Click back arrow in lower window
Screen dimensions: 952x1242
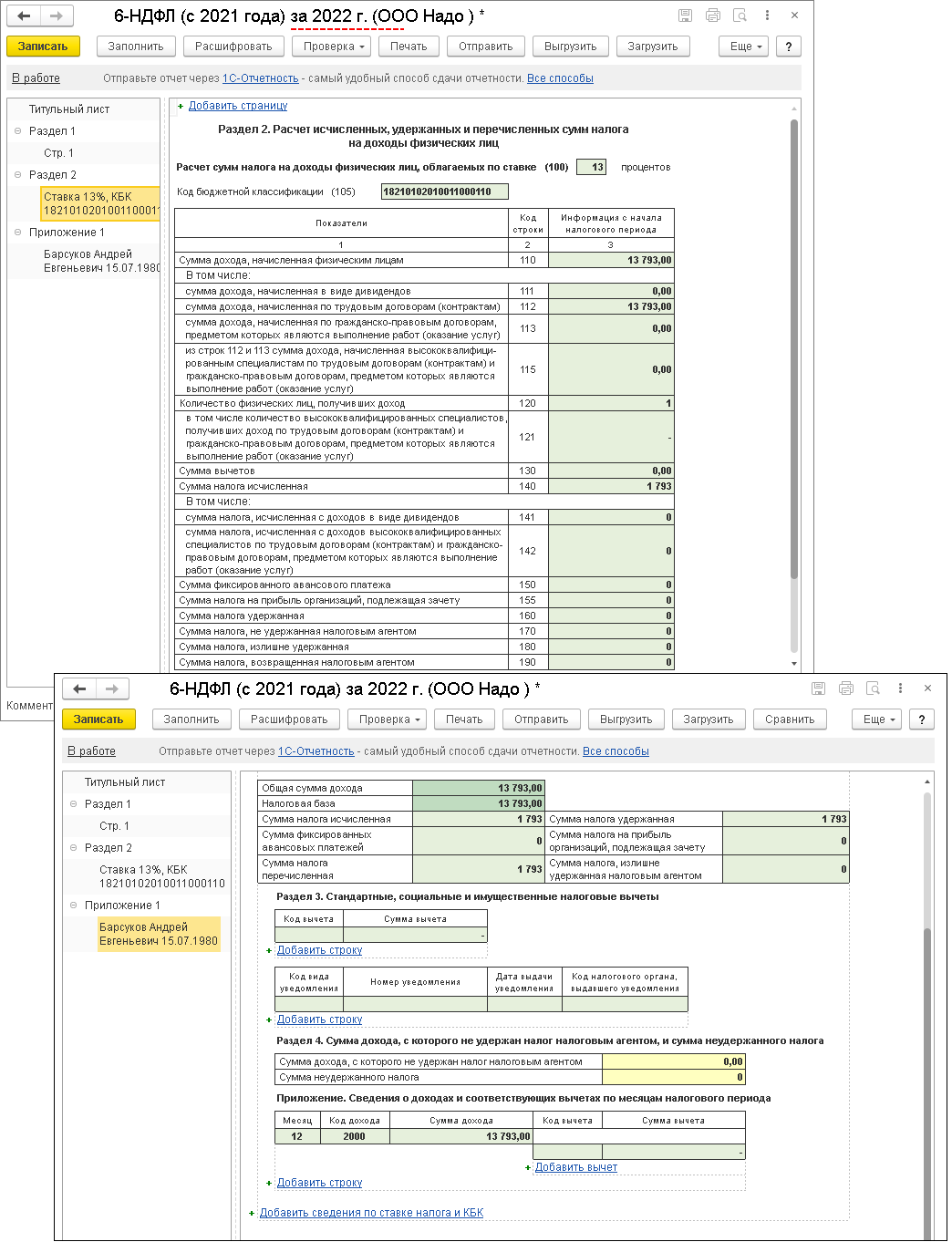(x=80, y=688)
